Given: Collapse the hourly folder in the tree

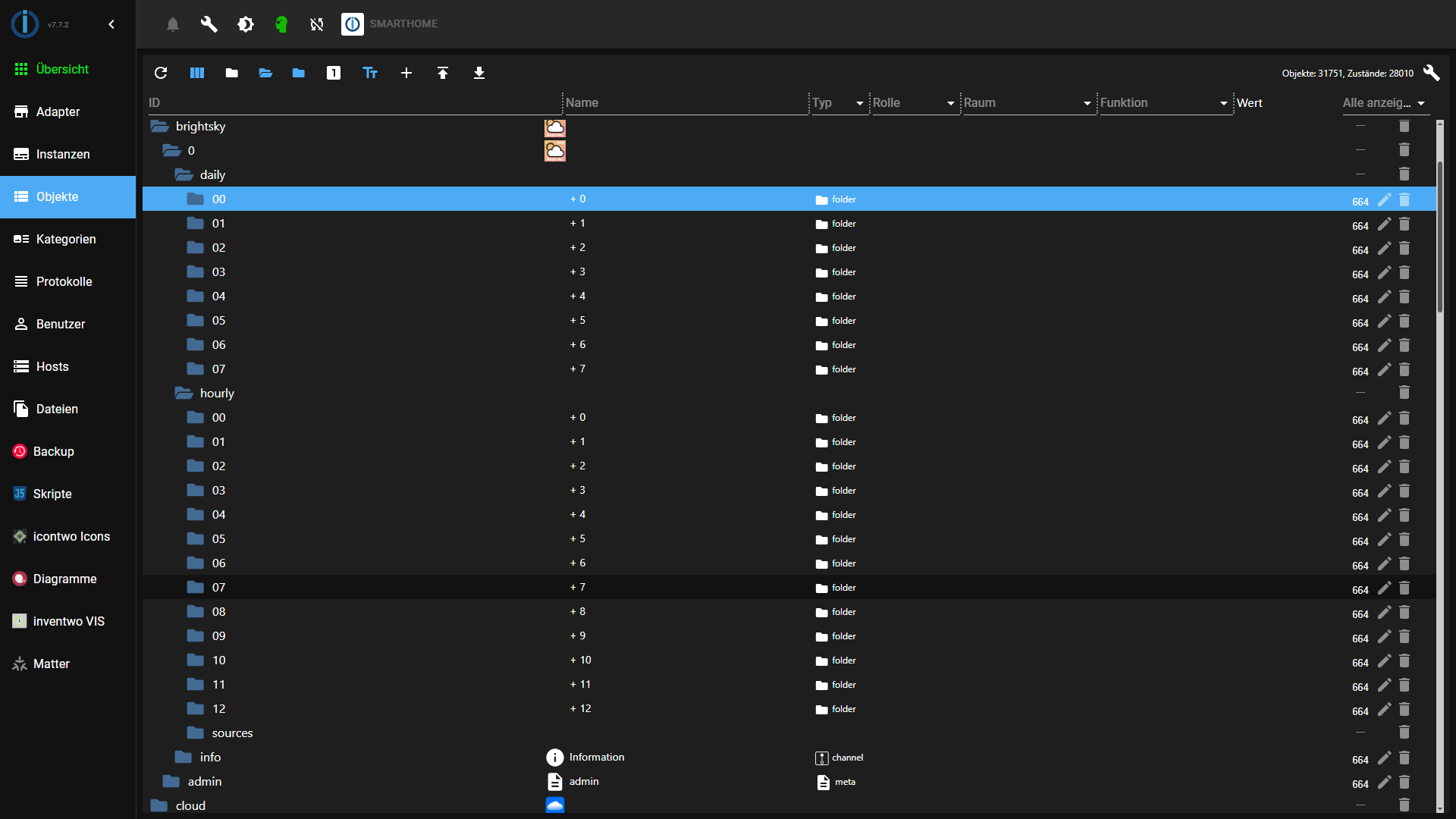Looking at the screenshot, I should coord(184,393).
